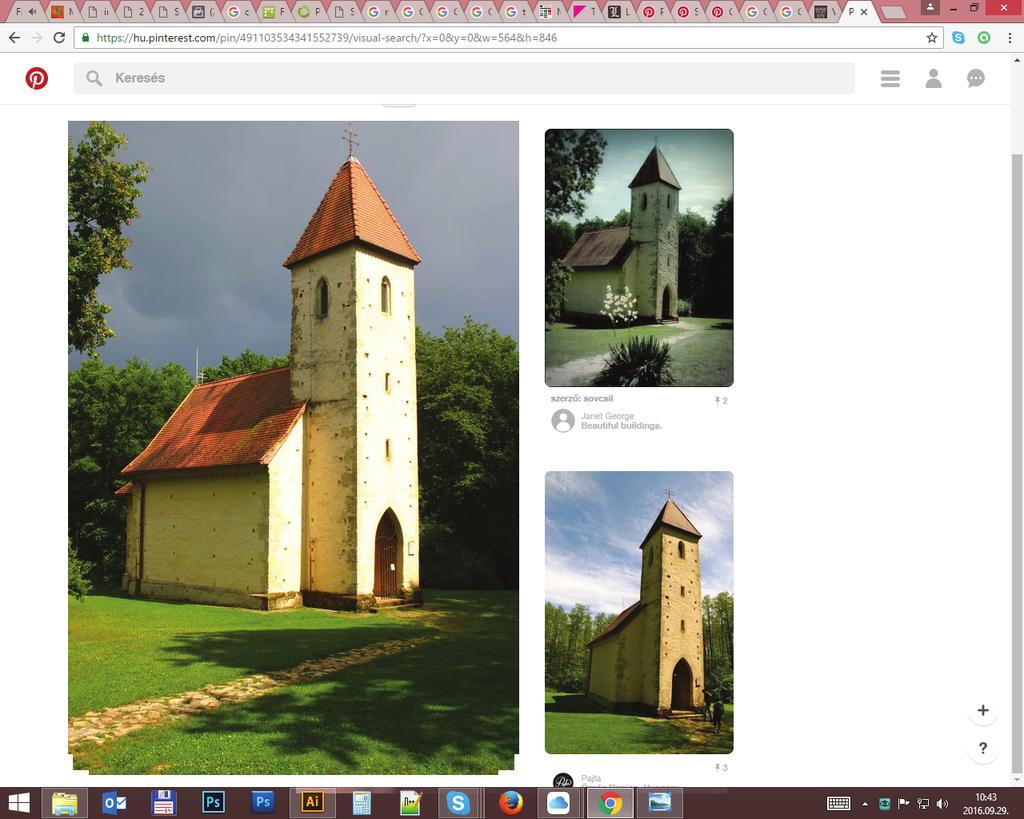Click the scrollbar down arrow
The width and height of the screenshot is (1024, 819).
(x=1017, y=780)
